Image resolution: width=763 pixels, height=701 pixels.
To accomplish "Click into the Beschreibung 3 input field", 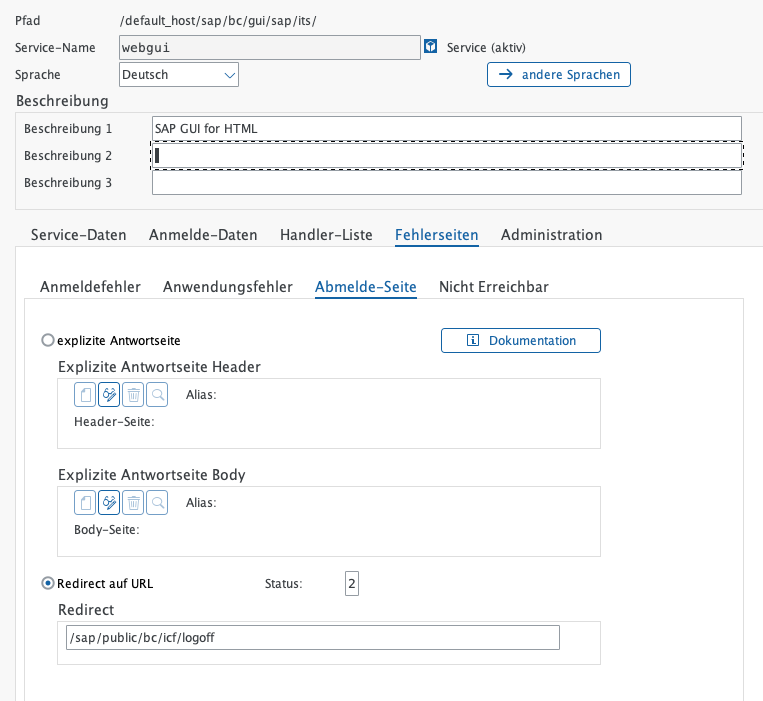I will click(447, 182).
